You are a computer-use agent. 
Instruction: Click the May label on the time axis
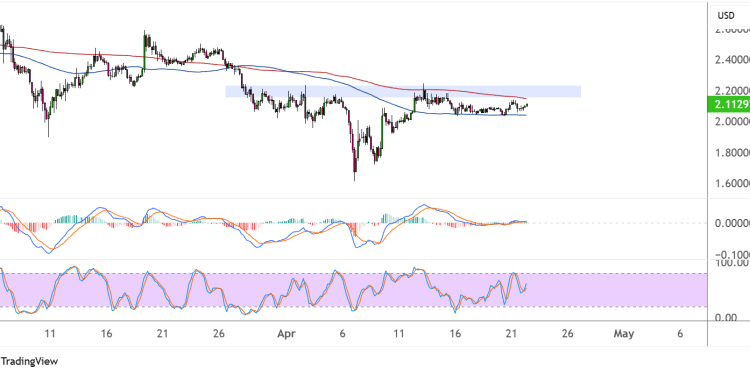[624, 333]
